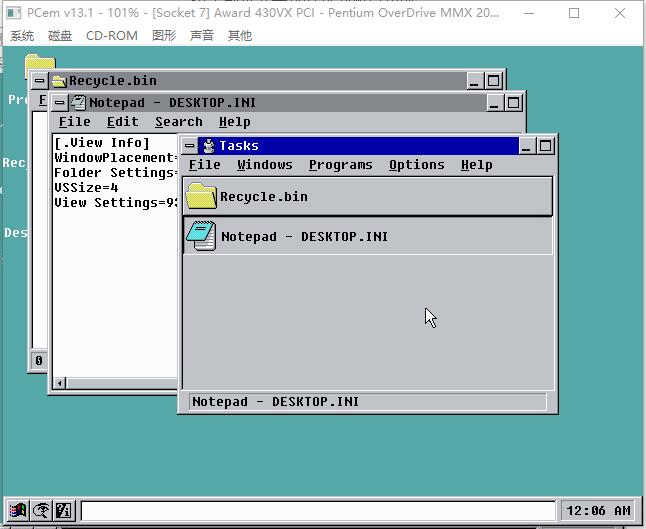Maximize the Notepad window
This screenshot has height=529, width=646.
514,103
